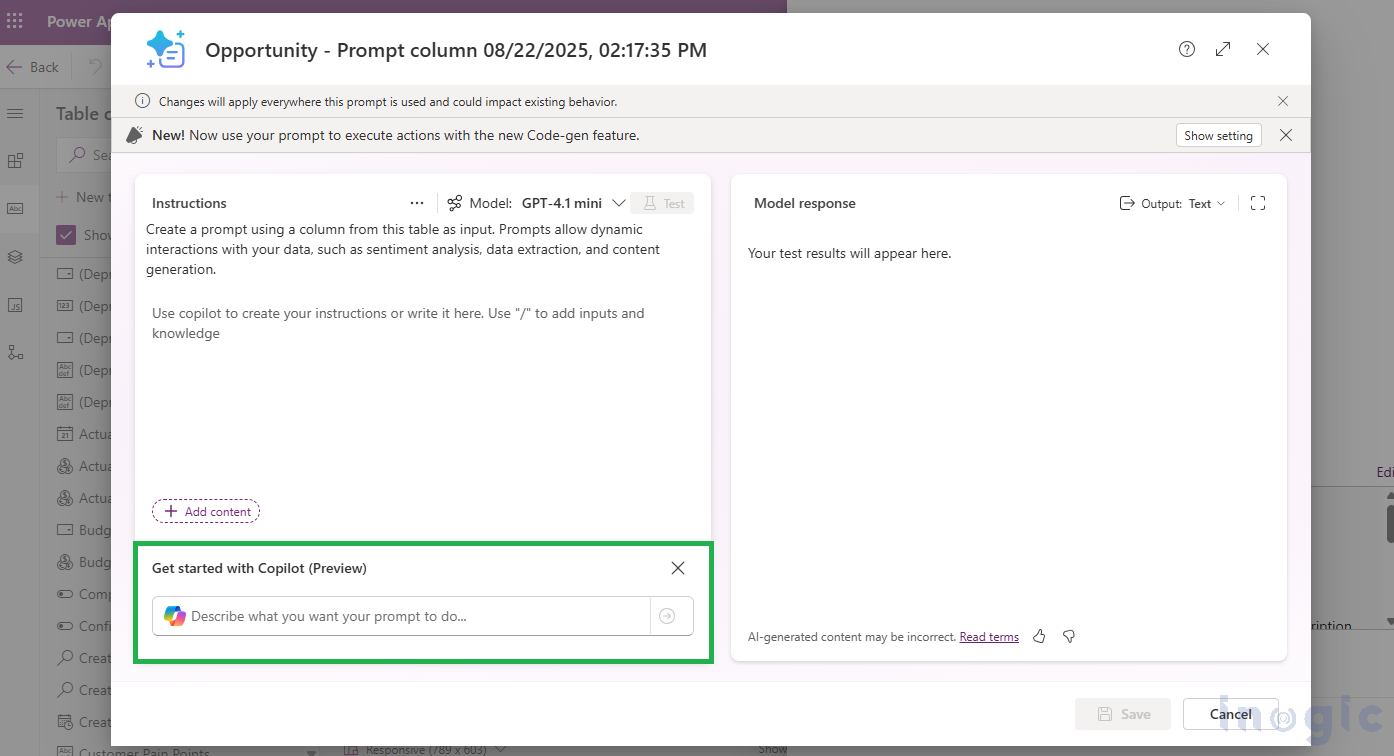Image resolution: width=1394 pixels, height=756 pixels.
Task: Toggle the hamburger menu in left sidebar
Action: click(15, 113)
